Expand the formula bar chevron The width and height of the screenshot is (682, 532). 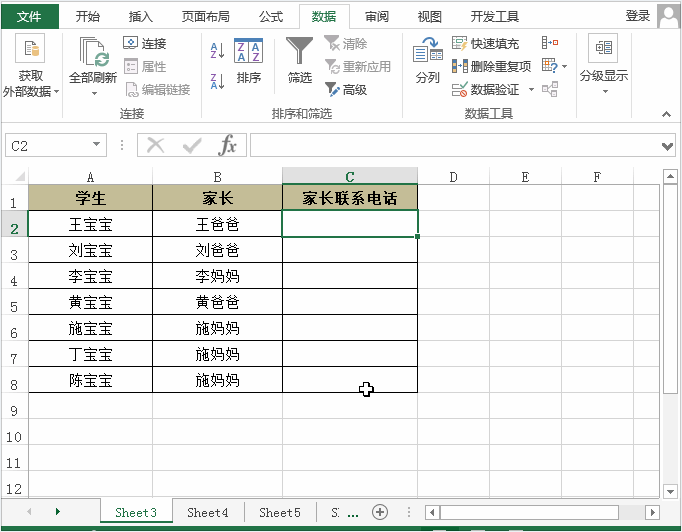pyautogui.click(x=667, y=146)
